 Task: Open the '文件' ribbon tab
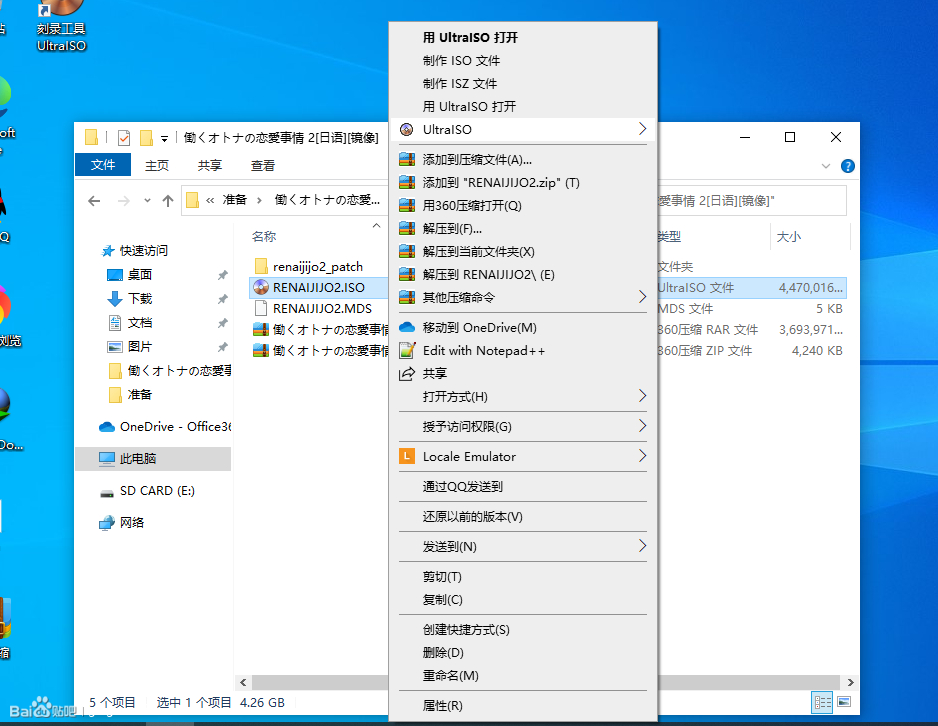click(x=103, y=165)
